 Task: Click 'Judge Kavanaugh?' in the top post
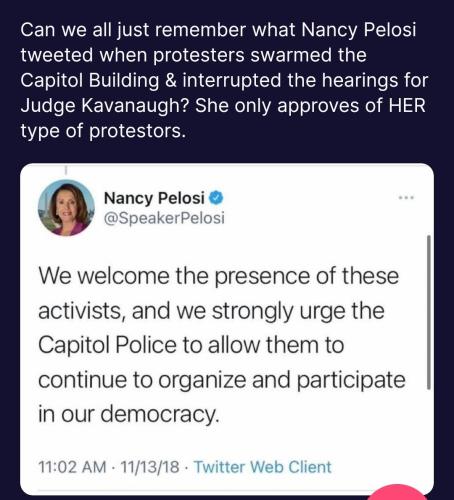[x=105, y=106]
